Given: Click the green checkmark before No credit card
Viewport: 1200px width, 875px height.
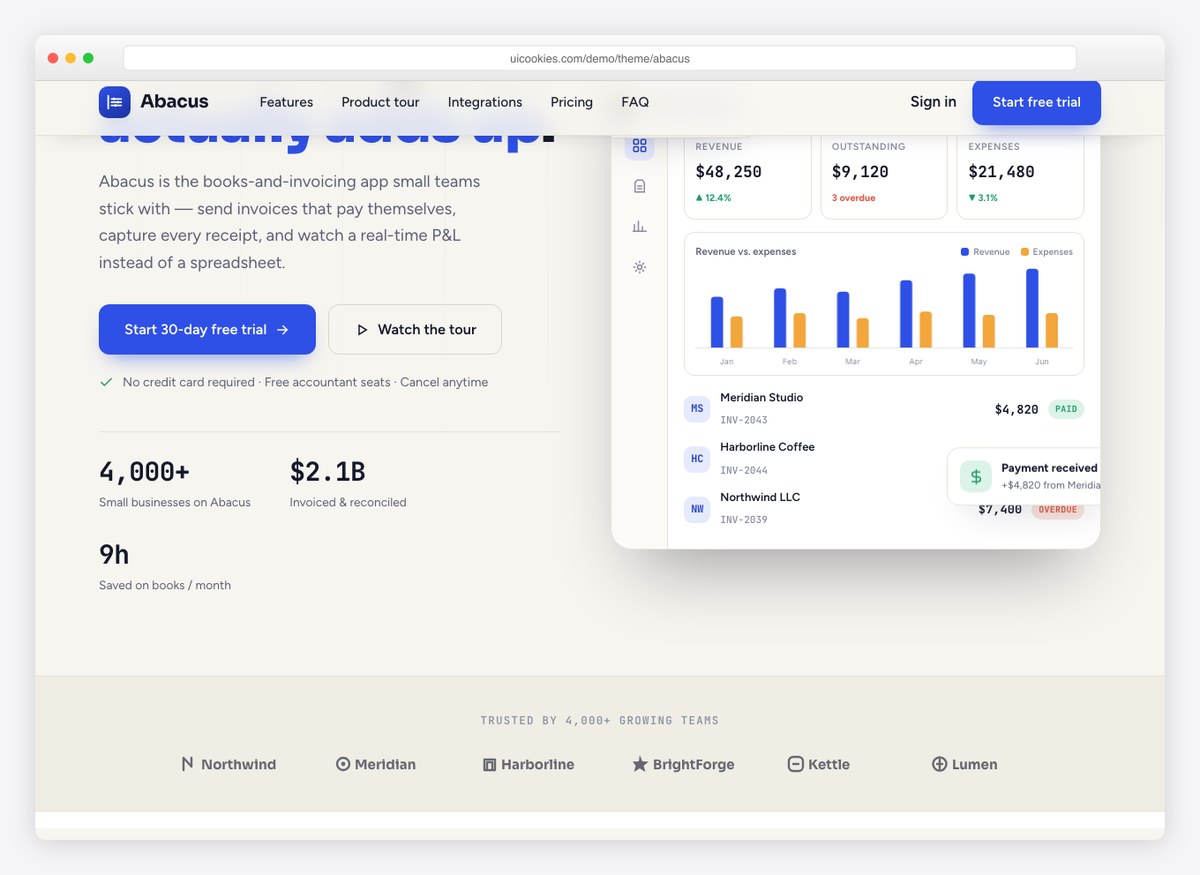Looking at the screenshot, I should click(106, 382).
